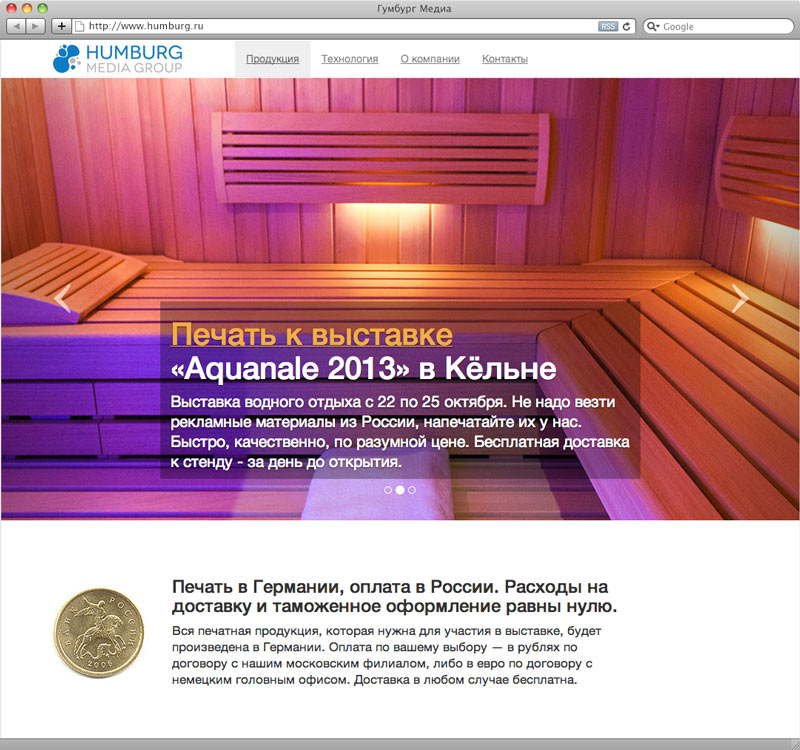
Task: Focus the Google search field
Action: pos(718,26)
